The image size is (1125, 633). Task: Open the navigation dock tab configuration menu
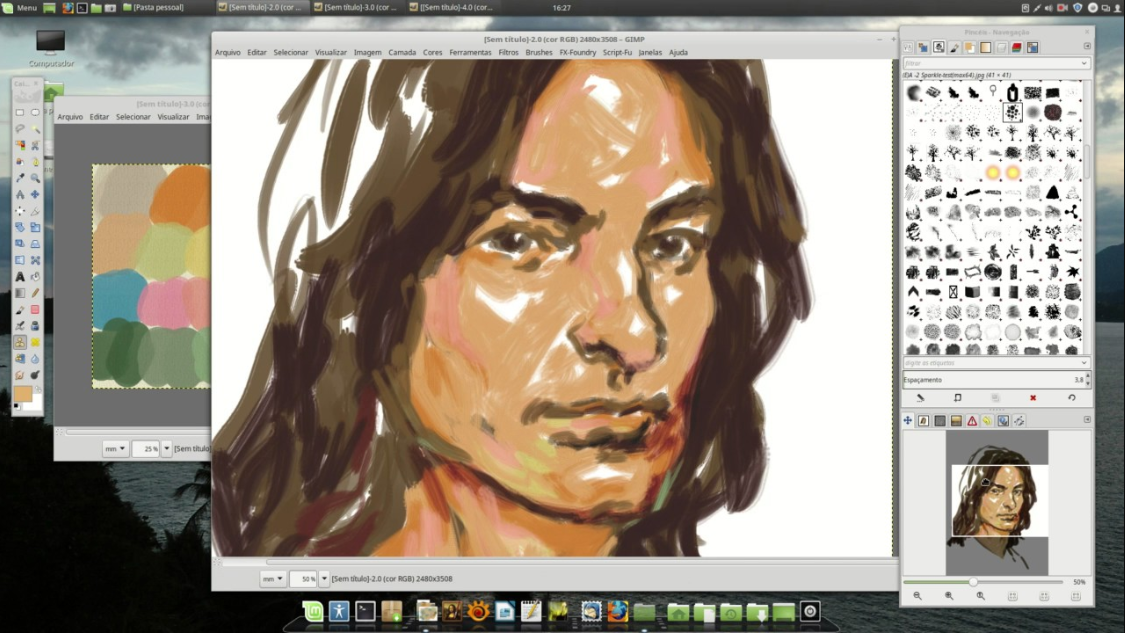[1087, 420]
